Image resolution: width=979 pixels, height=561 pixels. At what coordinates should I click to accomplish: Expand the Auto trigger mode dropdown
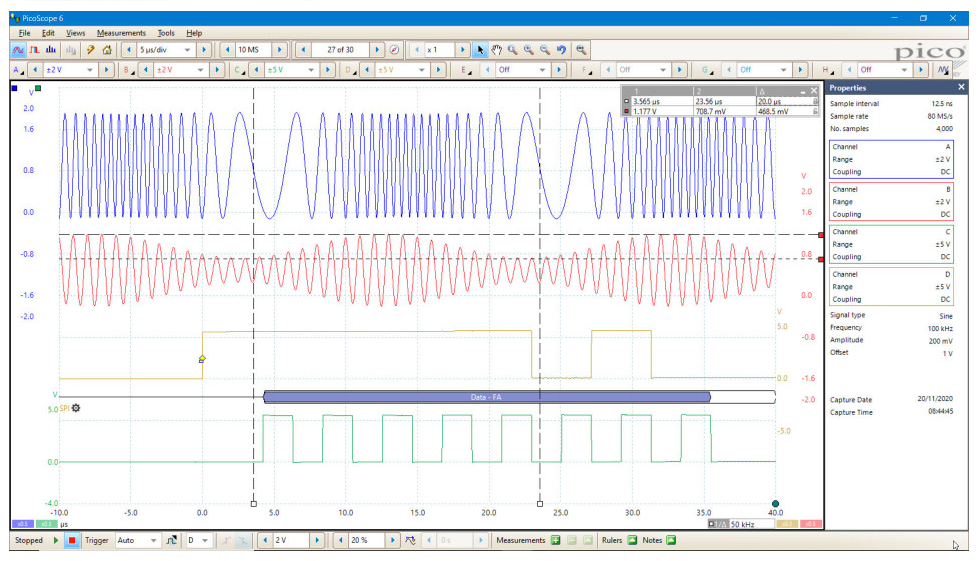click(137, 540)
